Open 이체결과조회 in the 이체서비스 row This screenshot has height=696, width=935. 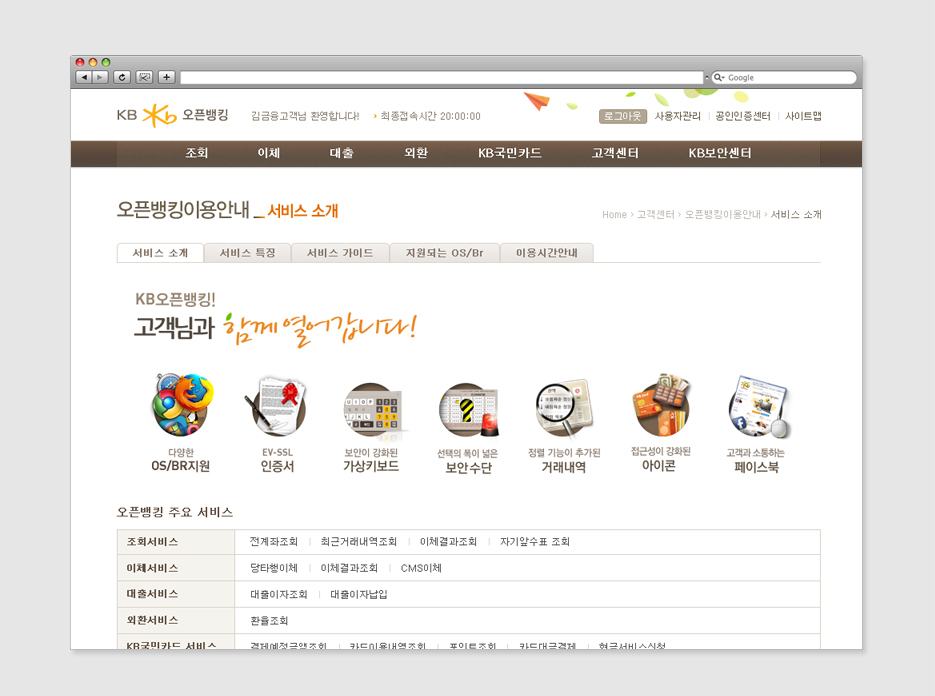(x=349, y=568)
